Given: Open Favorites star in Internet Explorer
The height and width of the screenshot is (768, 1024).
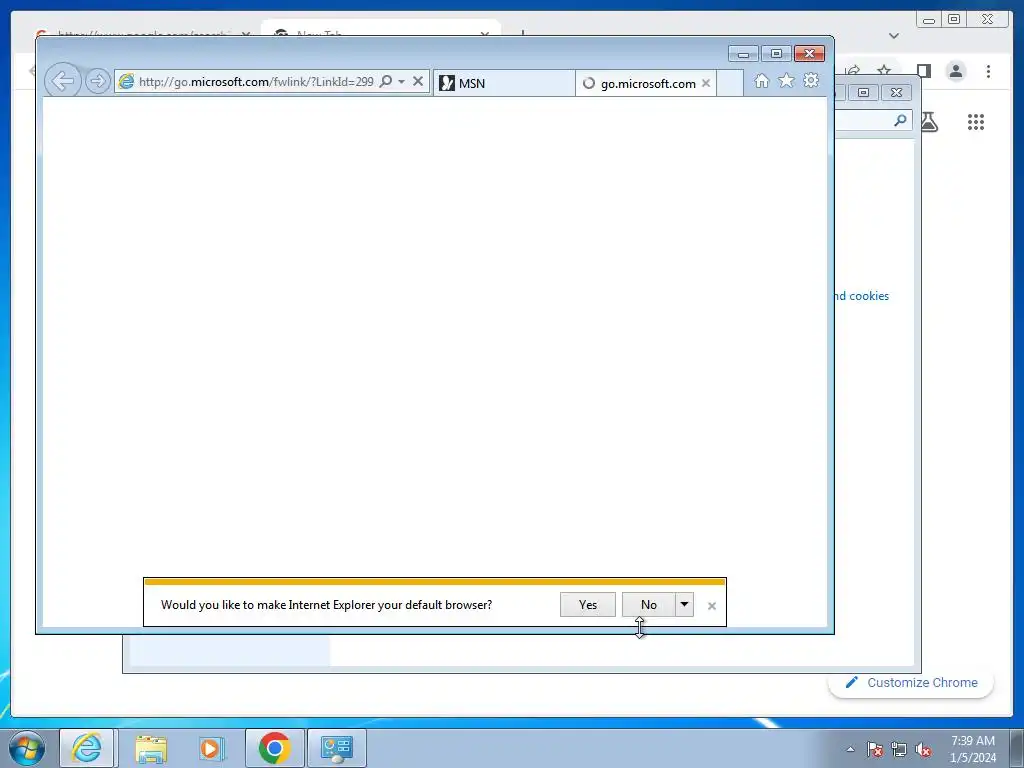Looking at the screenshot, I should click(786, 81).
